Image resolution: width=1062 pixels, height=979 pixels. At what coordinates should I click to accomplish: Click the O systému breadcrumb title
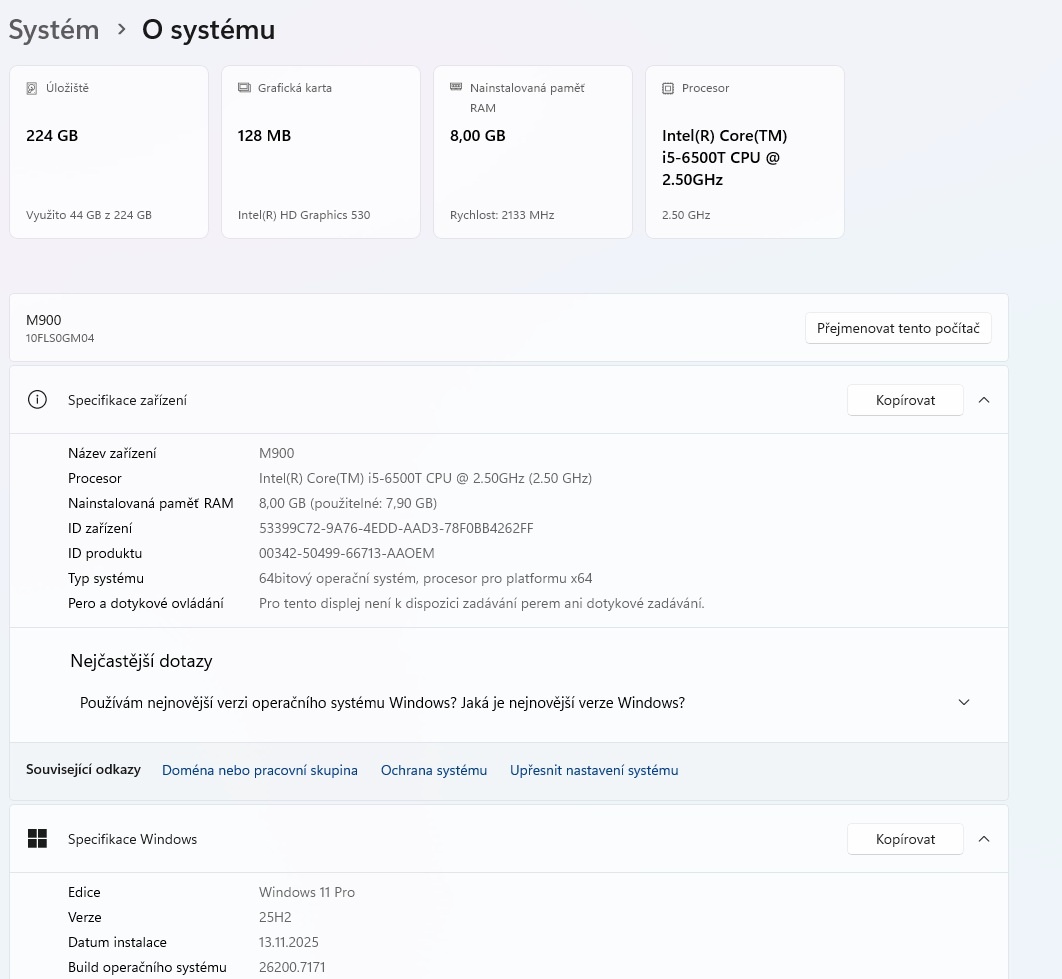click(x=208, y=30)
